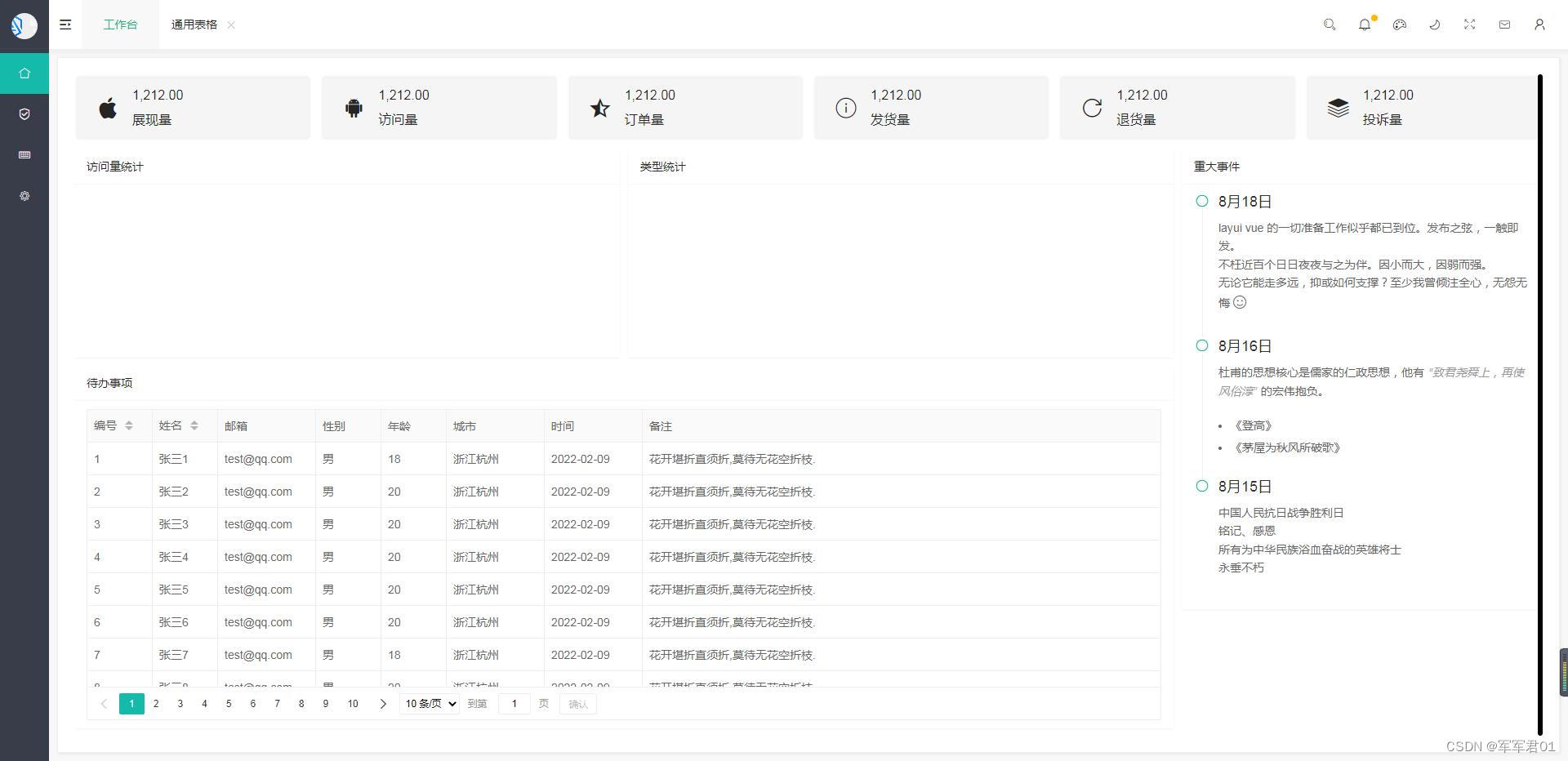Click the 重大事件 panel title

coord(1217,167)
